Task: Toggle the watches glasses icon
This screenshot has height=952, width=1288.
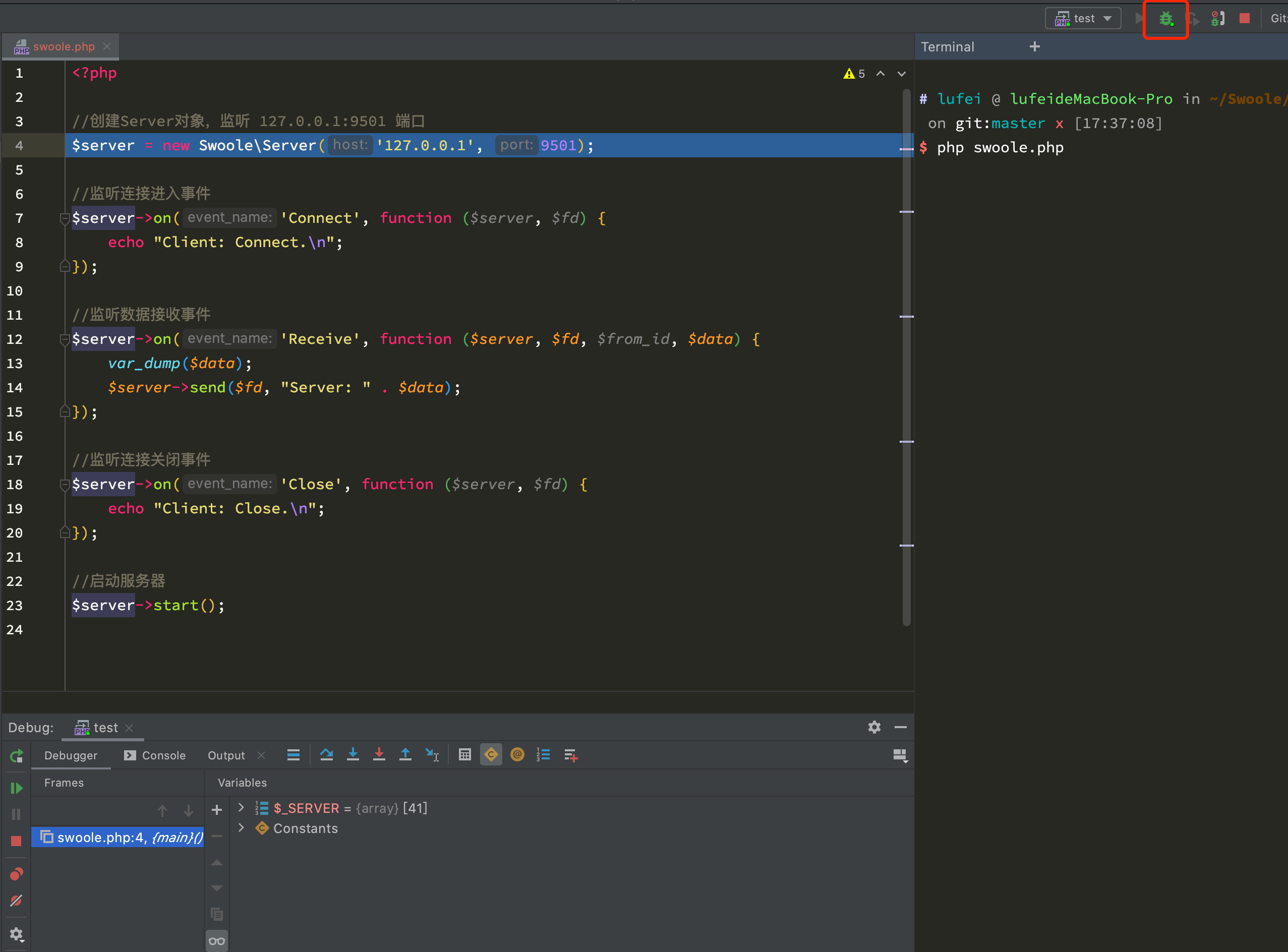Action: coord(217,941)
